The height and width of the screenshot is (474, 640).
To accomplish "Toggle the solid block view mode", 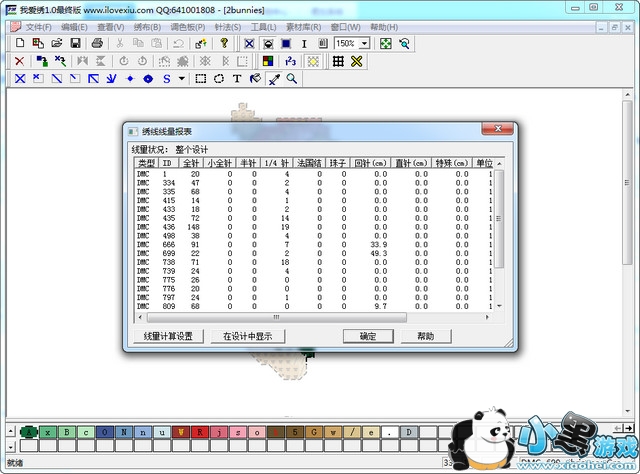I will pyautogui.click(x=286, y=44).
